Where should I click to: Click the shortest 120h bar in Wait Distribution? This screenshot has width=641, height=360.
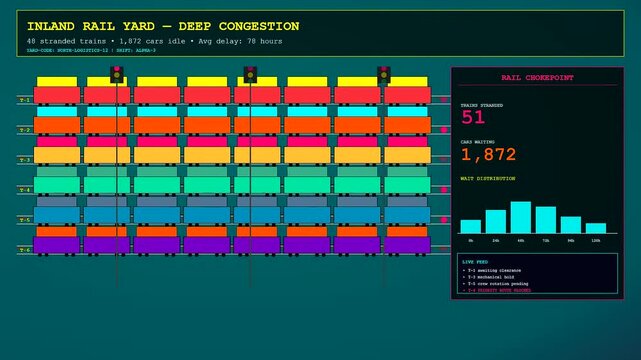596,228
